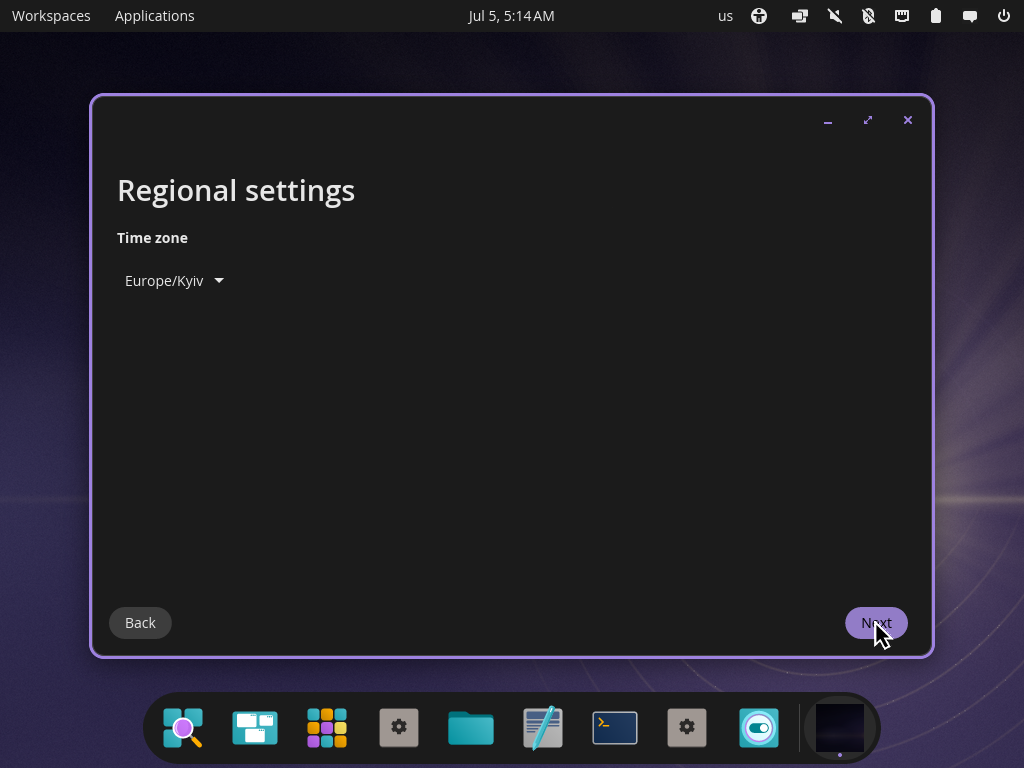Viewport: 1024px width, 768px height.
Task: Click the muted sound icon in panel
Action: tap(835, 16)
